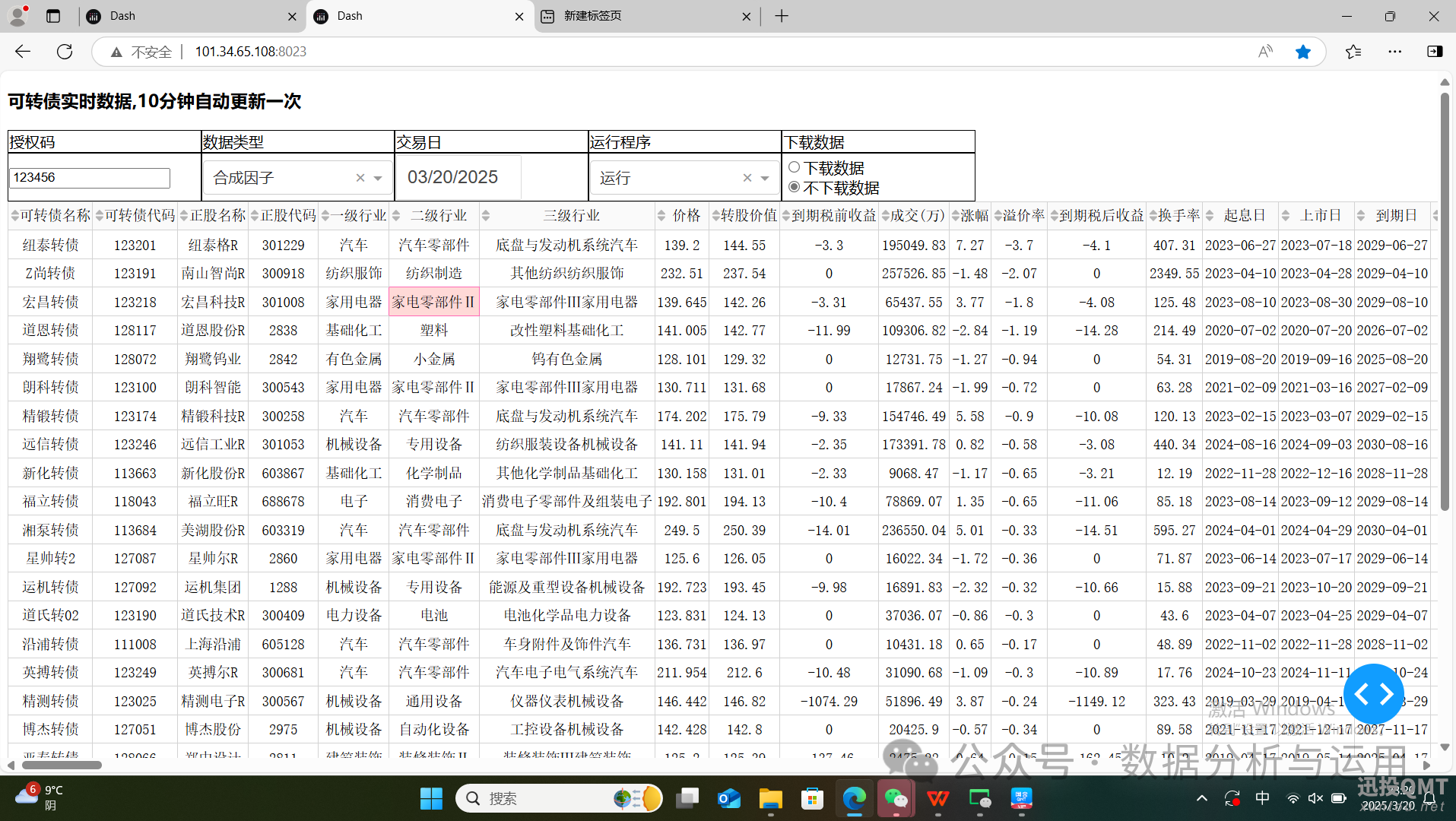Click the 翔鹭转债 cell
Image resolution: width=1456 pixels, height=821 pixels.
(50, 359)
